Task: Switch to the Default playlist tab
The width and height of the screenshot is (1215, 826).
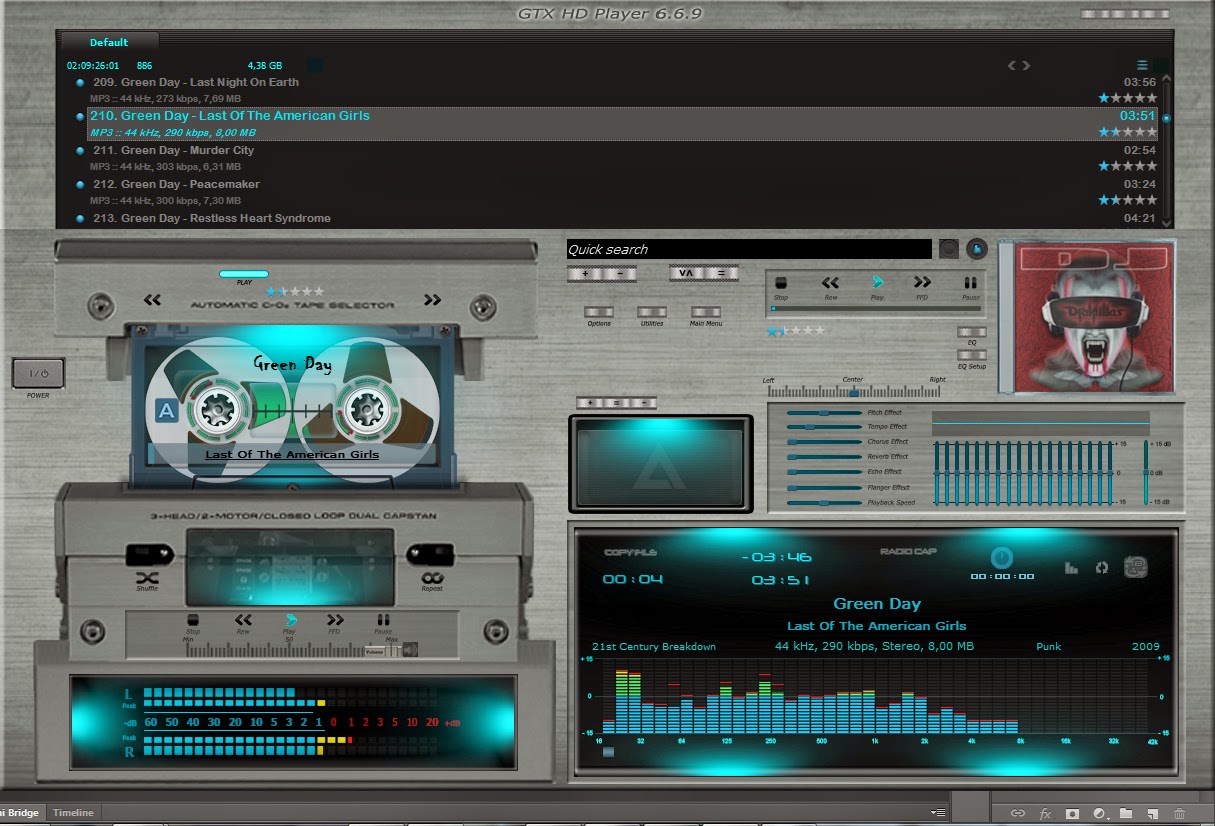Action: (x=109, y=42)
